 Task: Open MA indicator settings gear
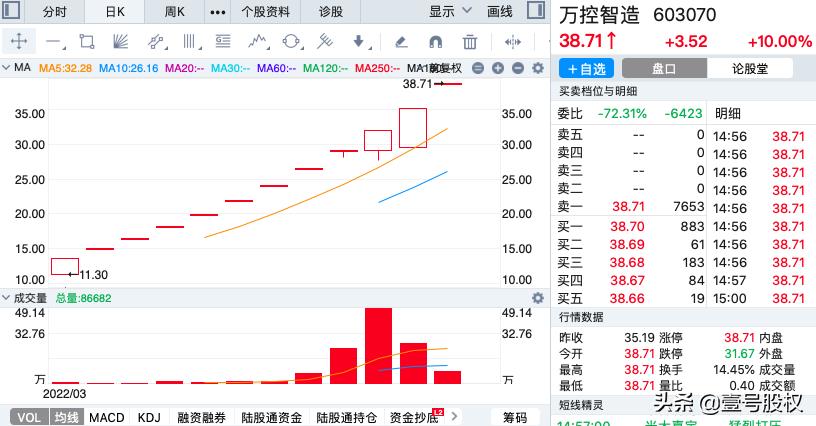point(538,68)
